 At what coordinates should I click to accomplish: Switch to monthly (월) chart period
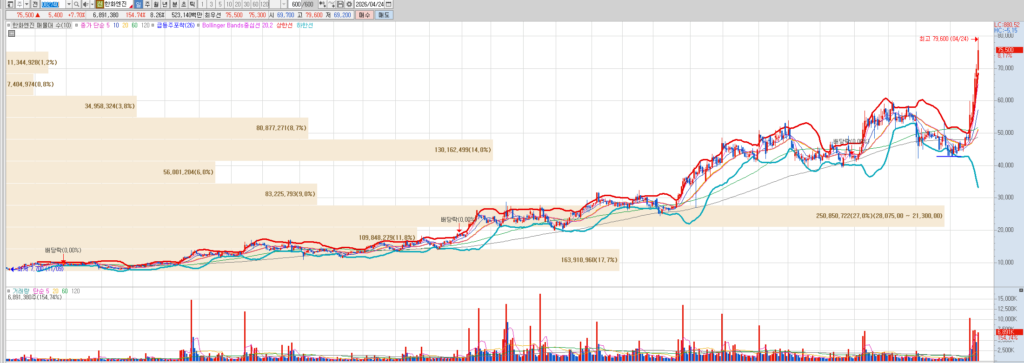tap(157, 4)
